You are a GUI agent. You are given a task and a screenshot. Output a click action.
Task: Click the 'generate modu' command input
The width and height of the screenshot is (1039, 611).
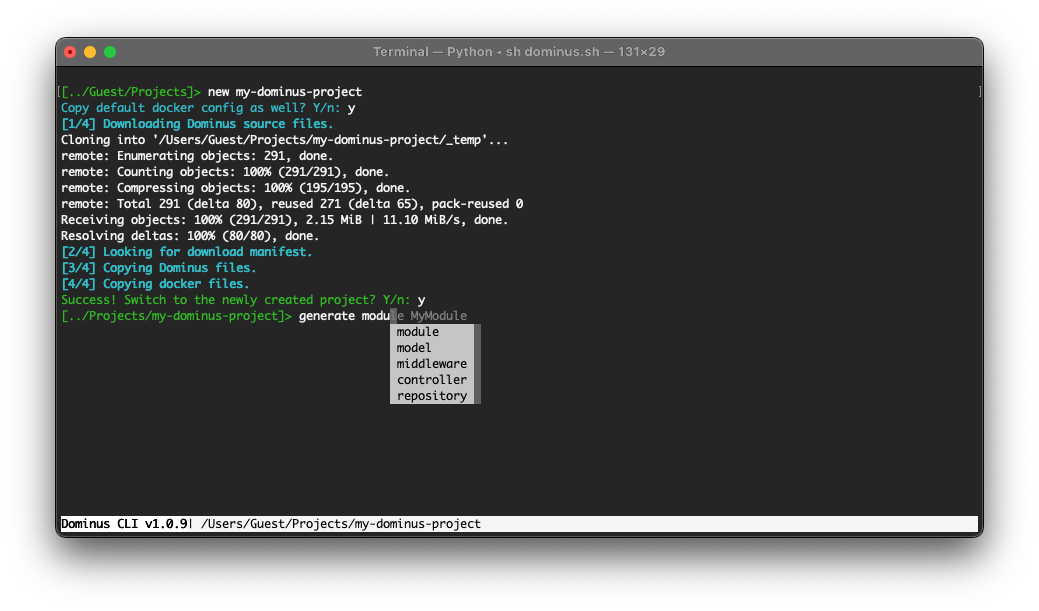(344, 316)
